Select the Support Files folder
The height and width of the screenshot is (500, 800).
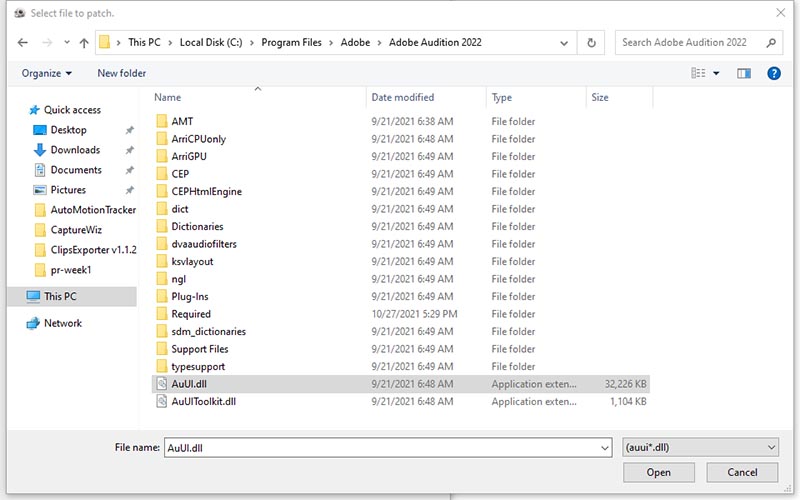tap(199, 349)
